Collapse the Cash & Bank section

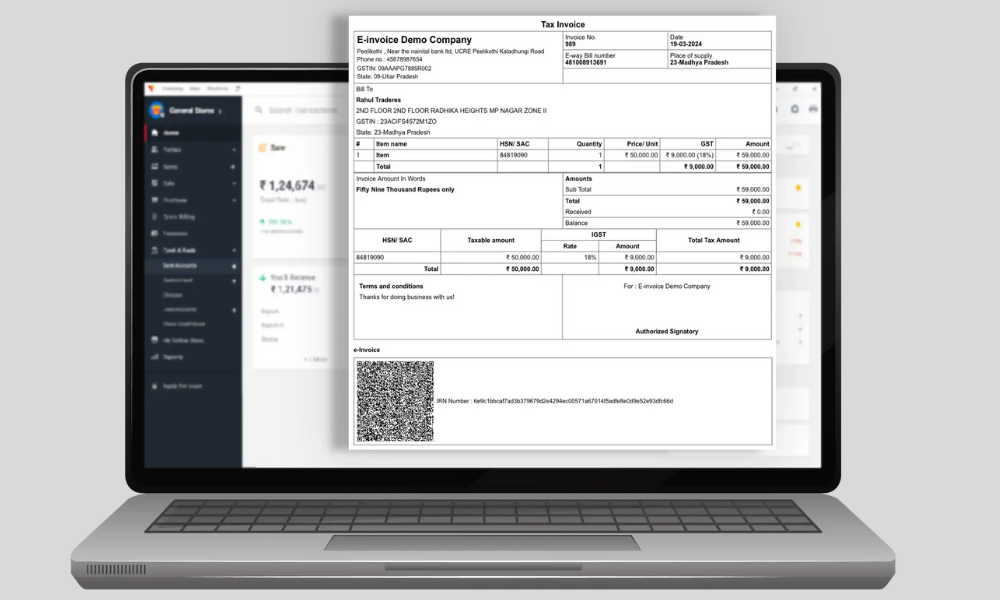point(234,249)
